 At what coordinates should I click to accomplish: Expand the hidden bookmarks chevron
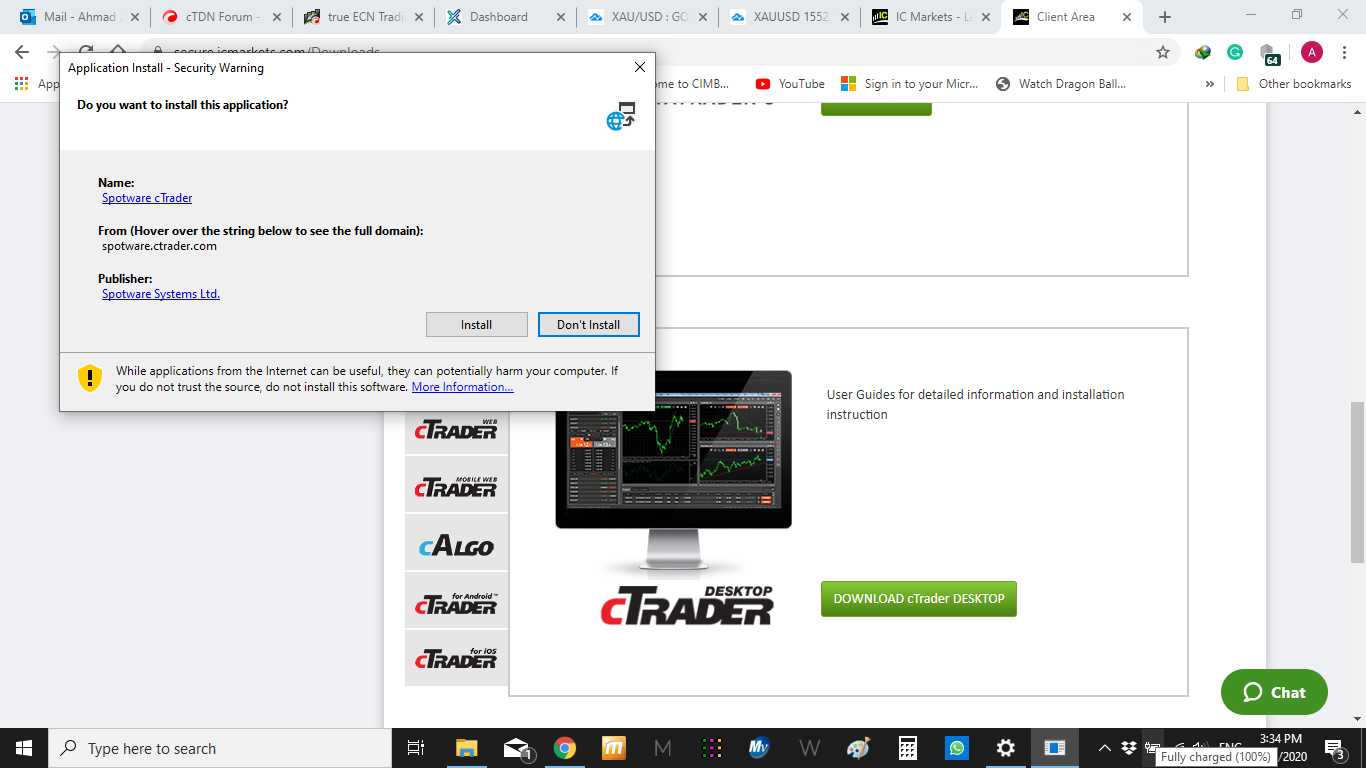(1210, 84)
